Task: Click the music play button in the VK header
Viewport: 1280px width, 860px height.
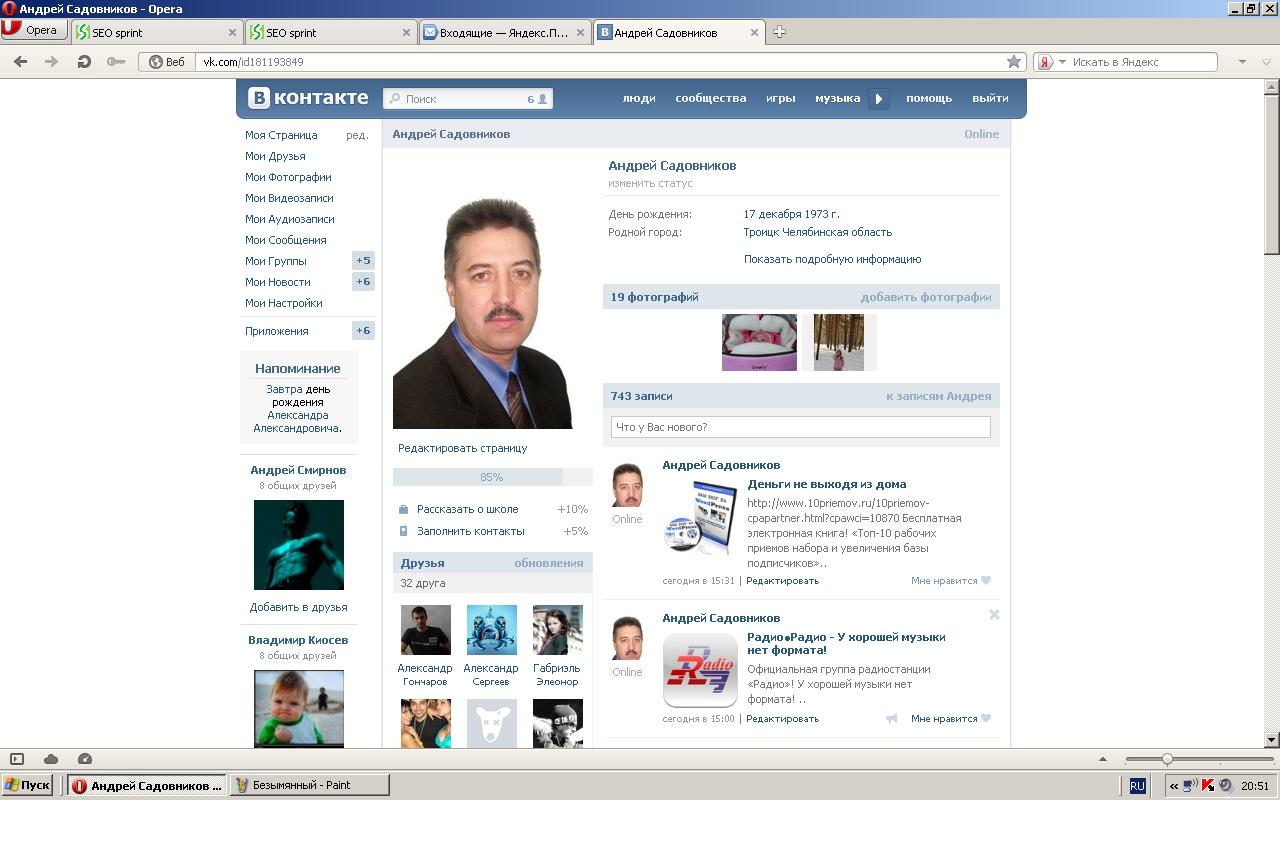Action: click(x=879, y=99)
